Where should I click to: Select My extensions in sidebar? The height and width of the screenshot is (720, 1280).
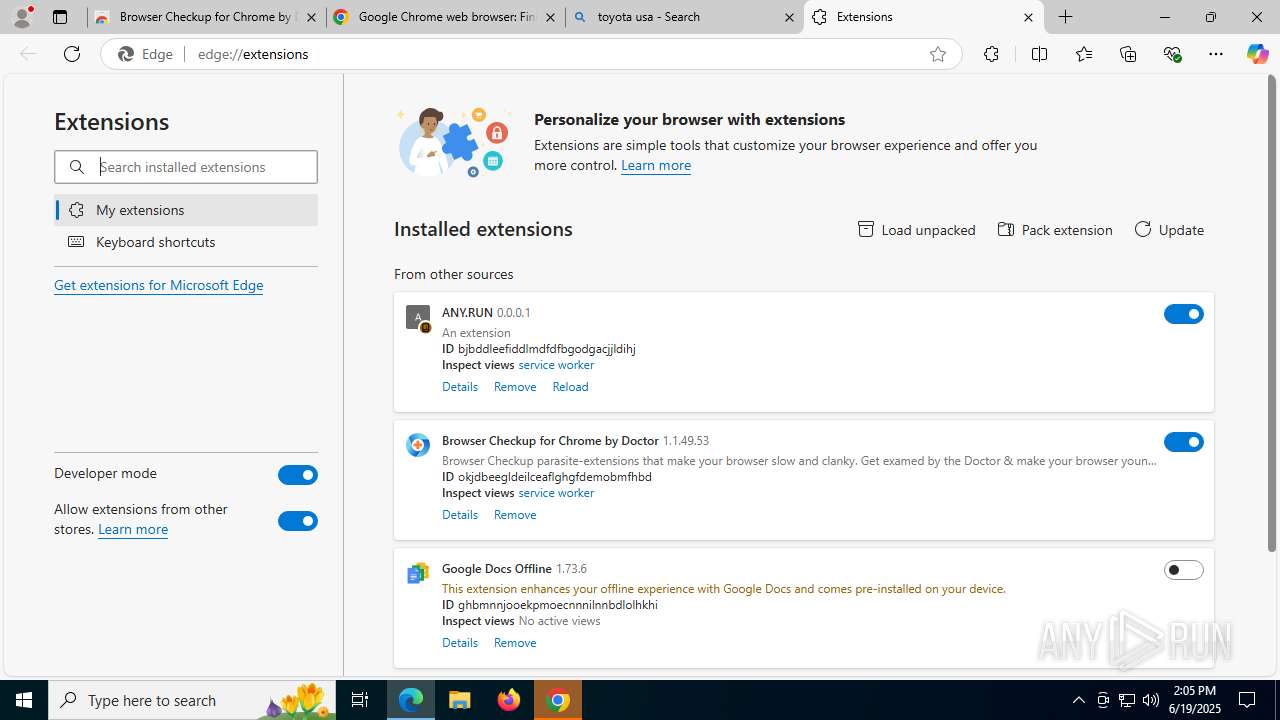pyautogui.click(x=186, y=210)
